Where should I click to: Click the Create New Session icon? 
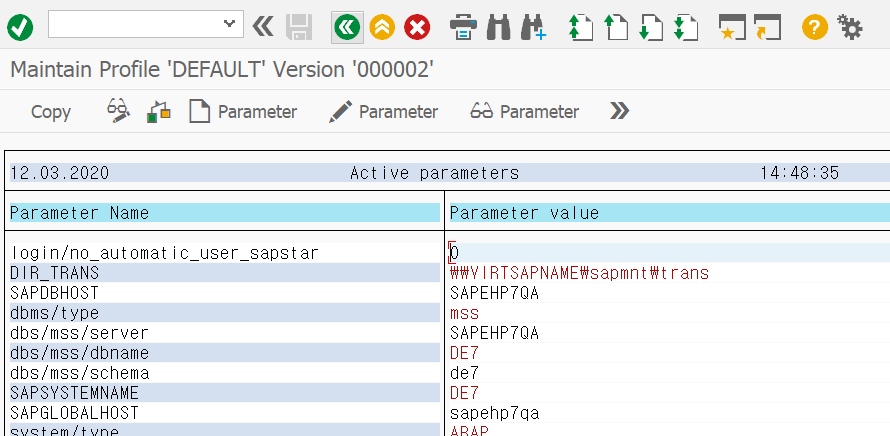(x=732, y=27)
